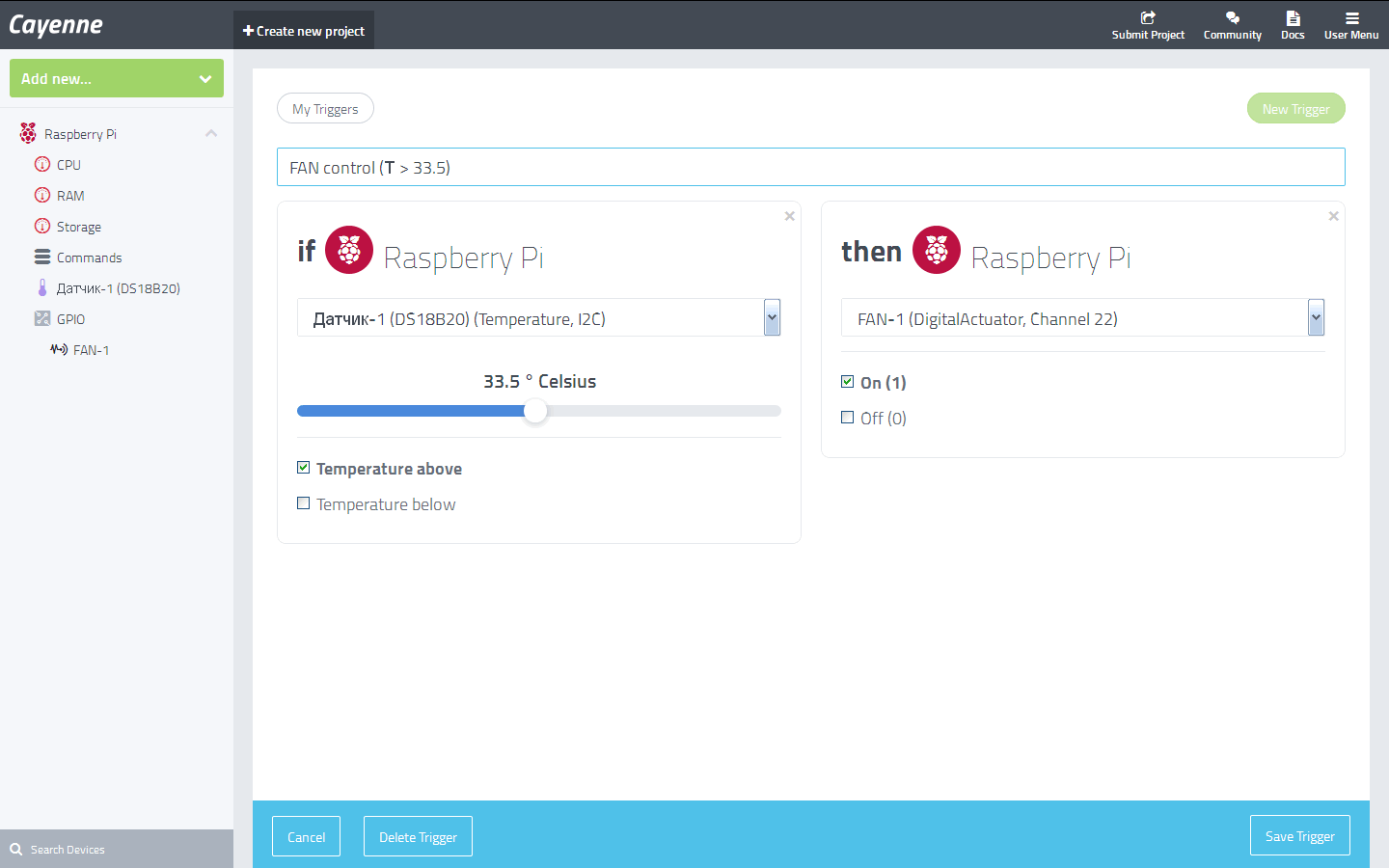
Task: Click the Save Trigger button
Action: (x=1299, y=836)
